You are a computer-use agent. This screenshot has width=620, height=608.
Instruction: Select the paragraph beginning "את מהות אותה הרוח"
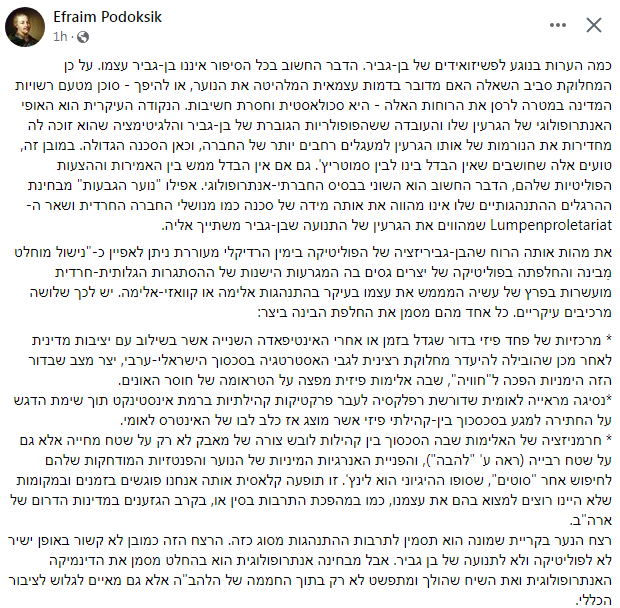pos(314,283)
